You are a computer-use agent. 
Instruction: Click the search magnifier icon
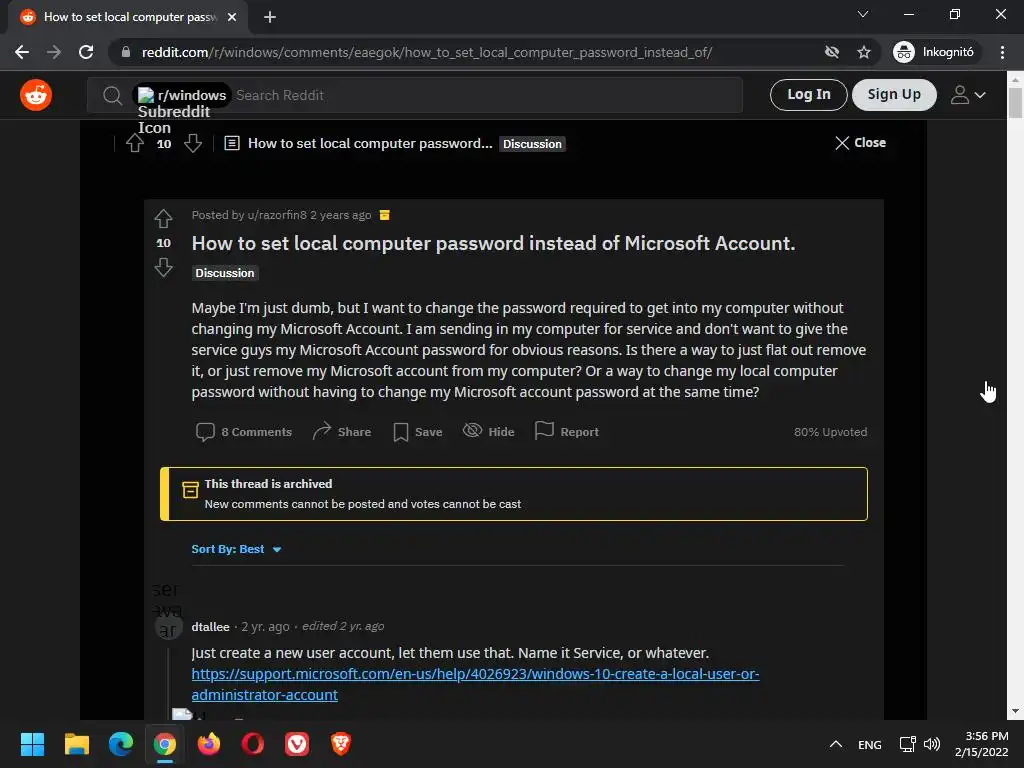[x=112, y=96]
